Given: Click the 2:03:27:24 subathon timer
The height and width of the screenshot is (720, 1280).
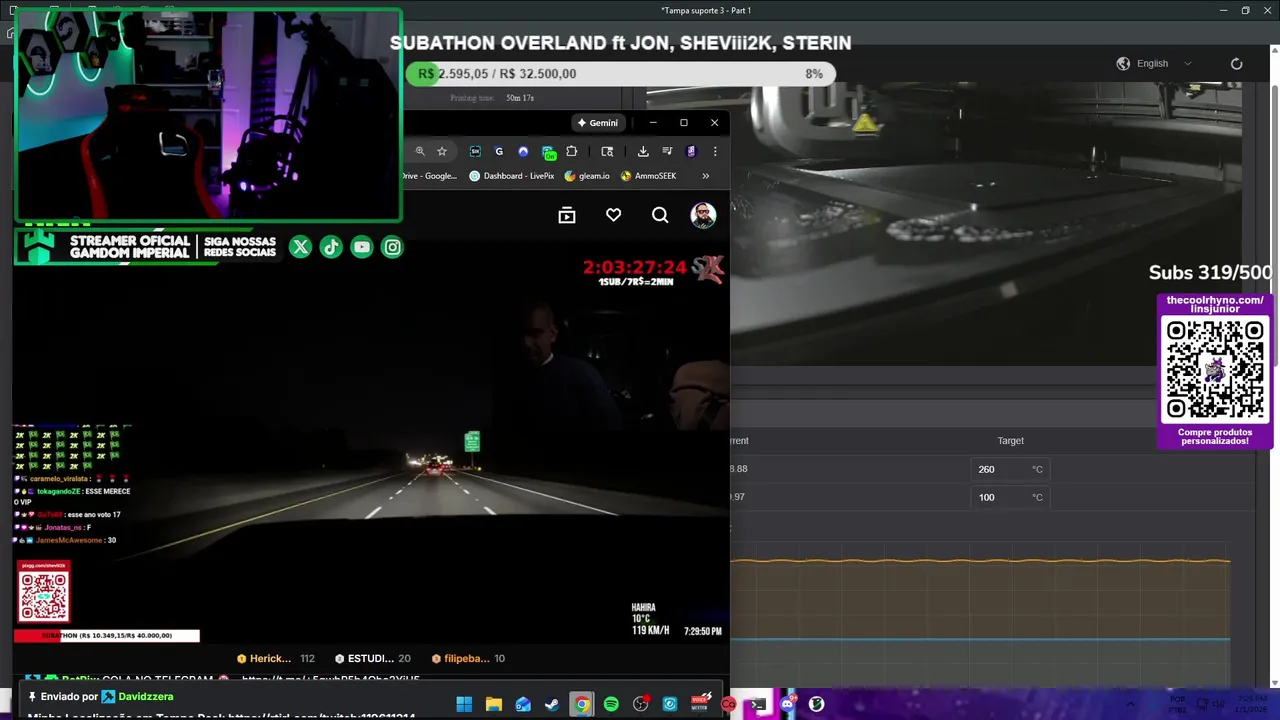Looking at the screenshot, I should (634, 267).
